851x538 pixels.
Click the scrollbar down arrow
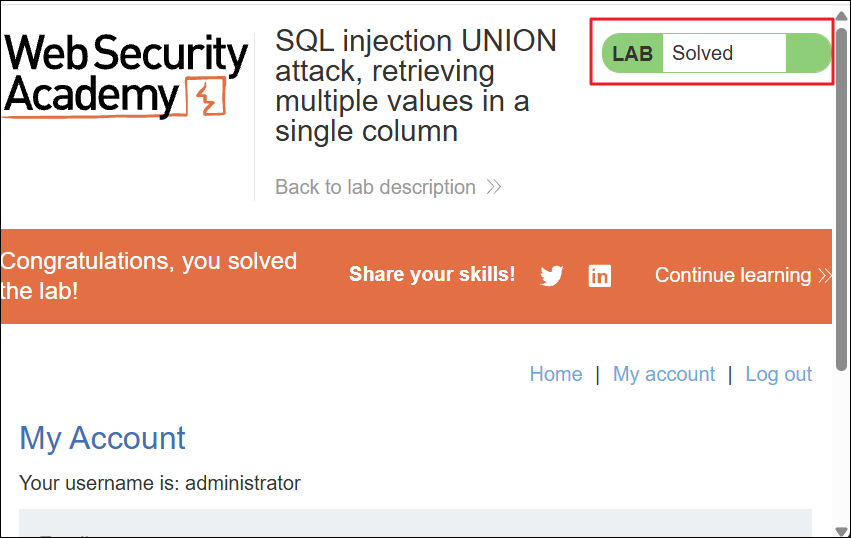click(x=842, y=531)
